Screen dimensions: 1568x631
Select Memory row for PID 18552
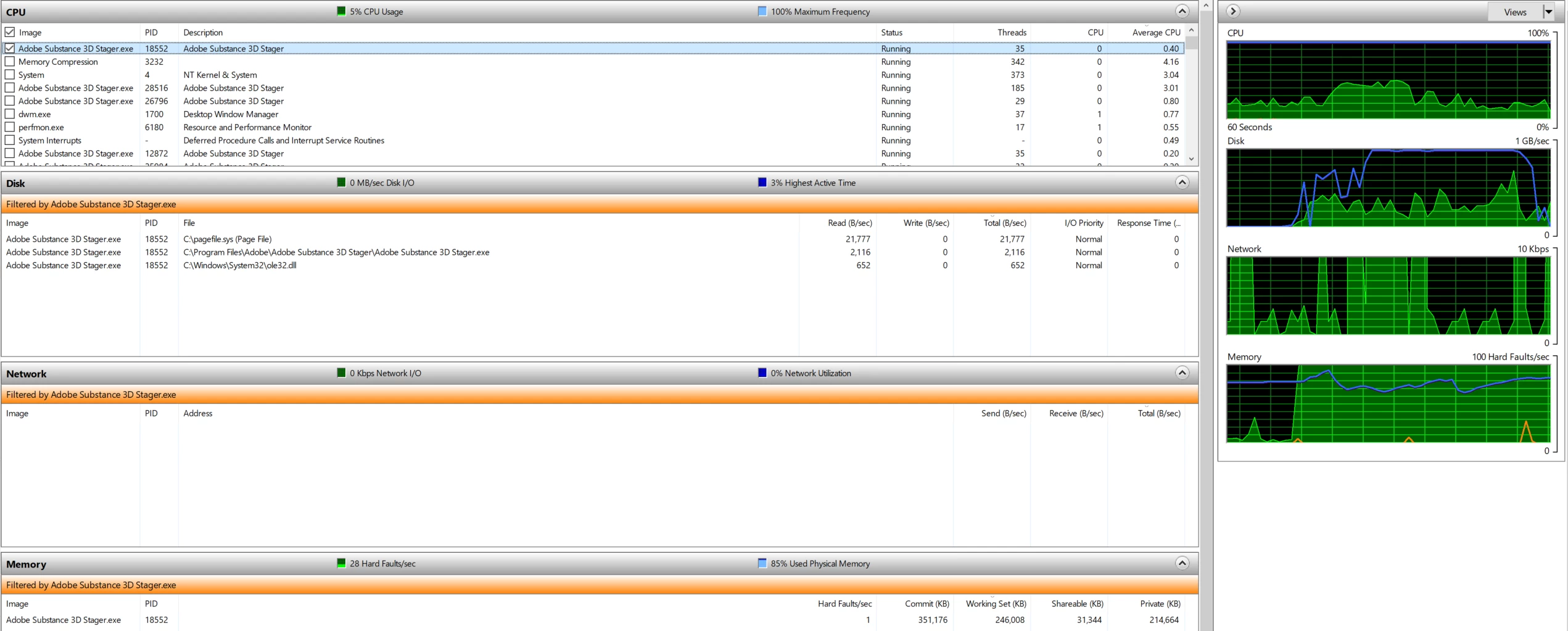click(x=593, y=619)
